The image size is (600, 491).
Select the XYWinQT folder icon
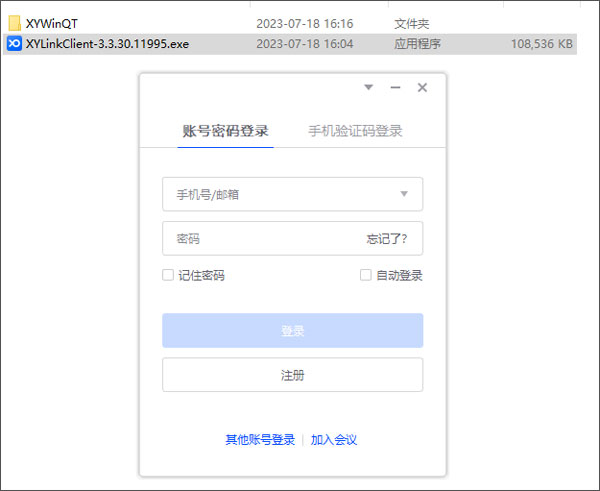[15, 23]
